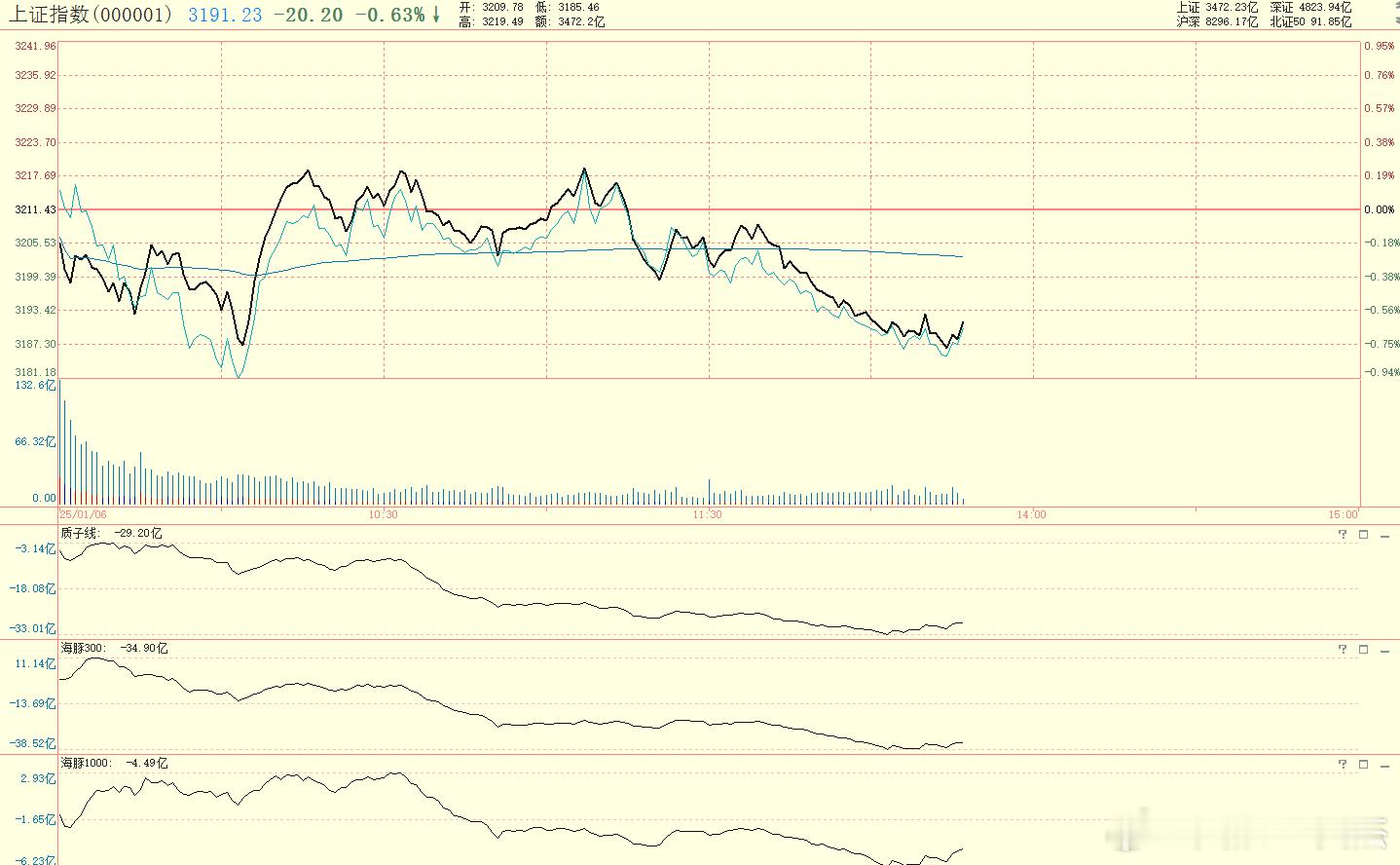The width and height of the screenshot is (1400, 865).
Task: Click the 11.14亿 axis label in 海豚300 panel
Action: pyautogui.click(x=37, y=663)
